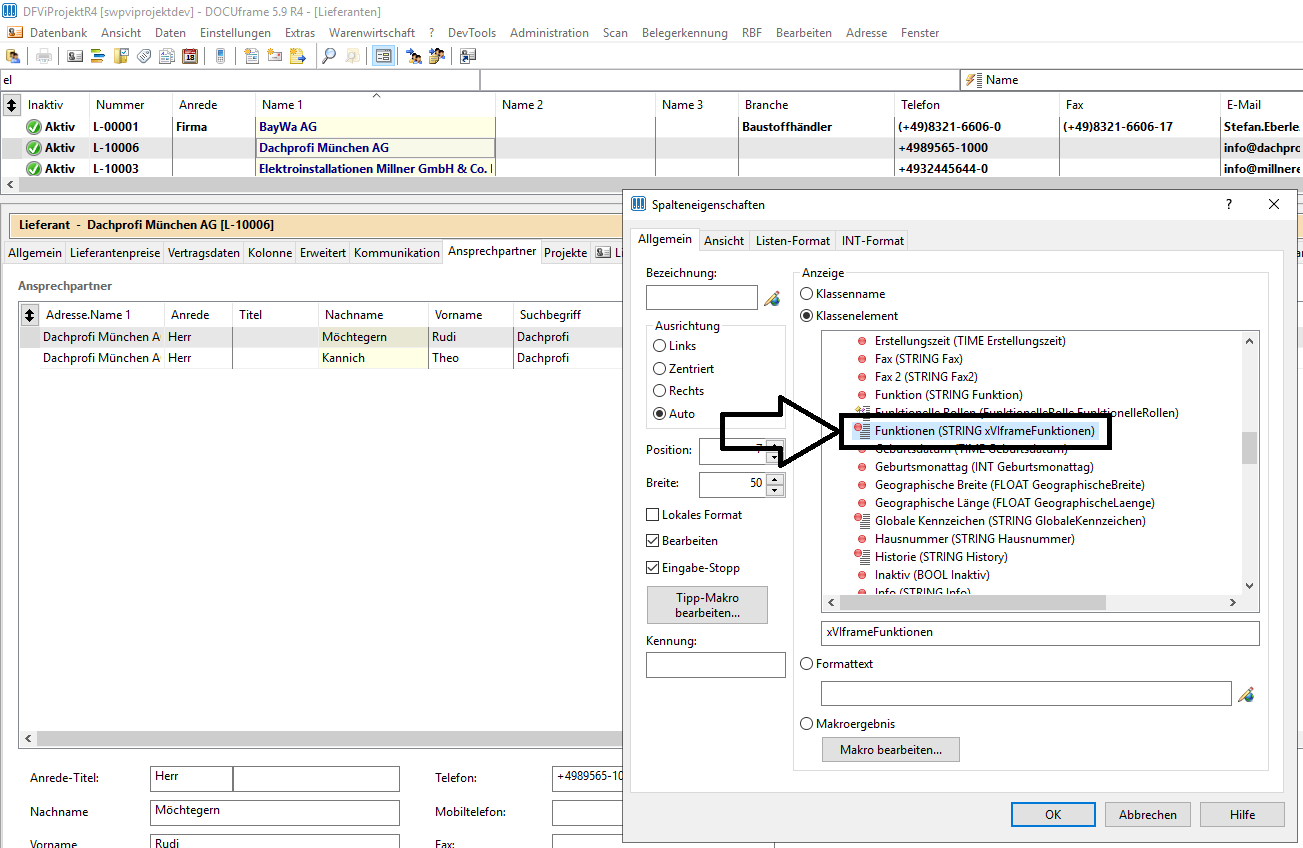Click the lightning icon next to Name

973,80
